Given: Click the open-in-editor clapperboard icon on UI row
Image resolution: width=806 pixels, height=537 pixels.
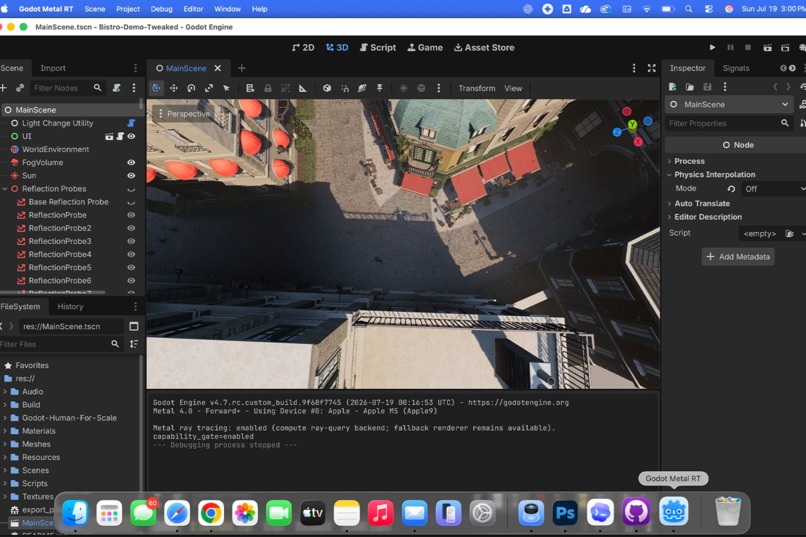Looking at the screenshot, I should 109,136.
